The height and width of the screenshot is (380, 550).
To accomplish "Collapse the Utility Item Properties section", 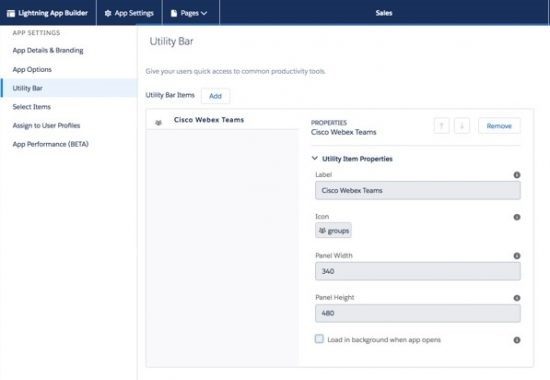I will (315, 158).
